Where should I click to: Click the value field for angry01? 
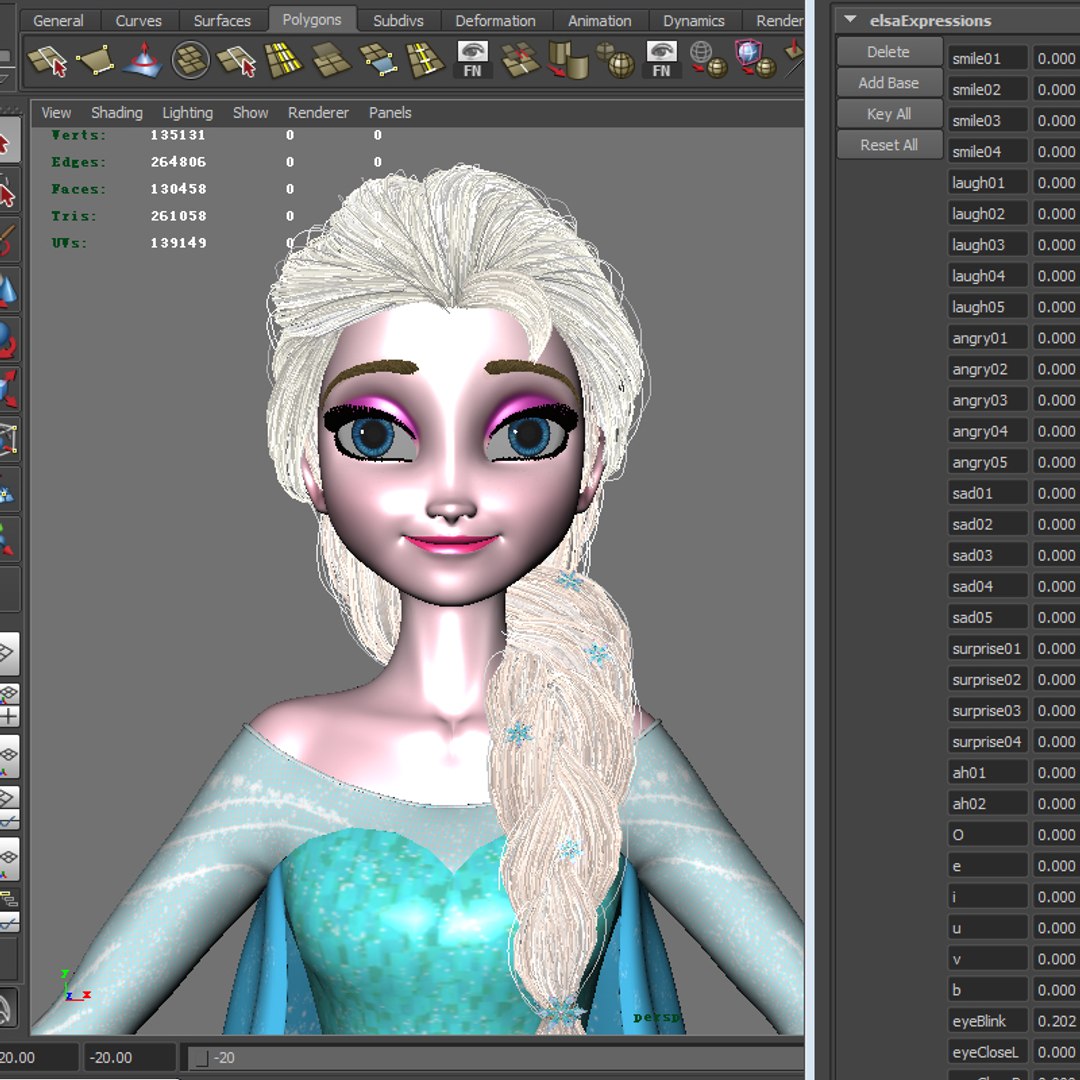coord(1056,338)
